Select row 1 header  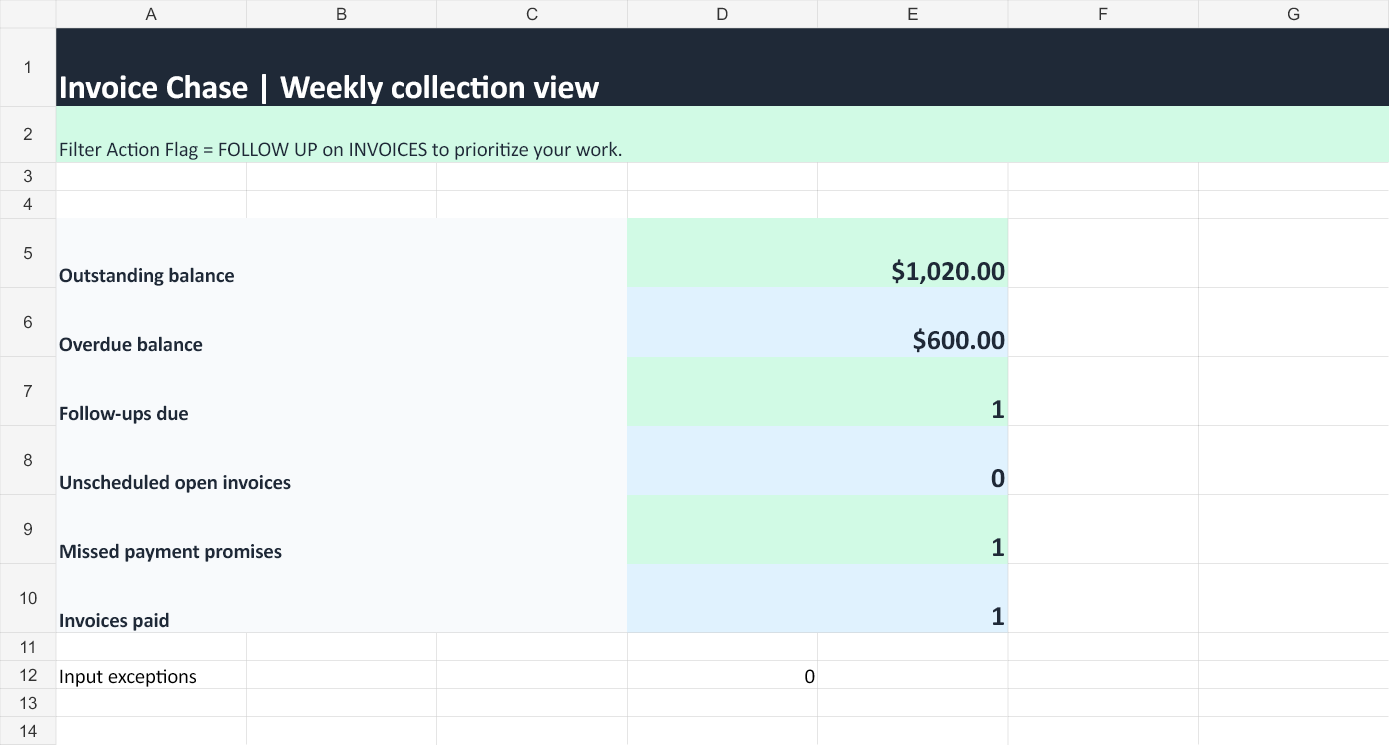point(28,67)
